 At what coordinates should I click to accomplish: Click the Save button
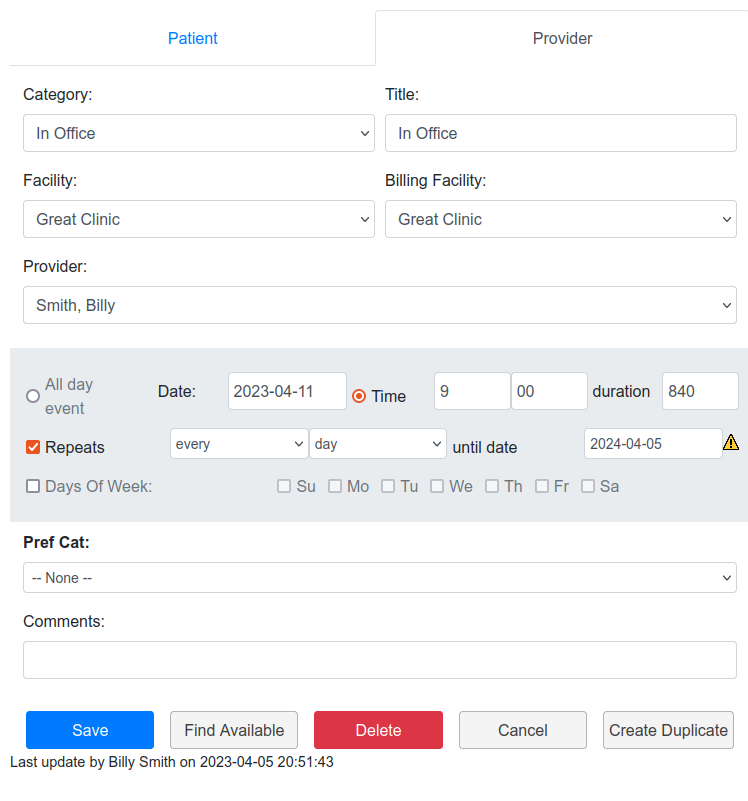click(x=89, y=730)
